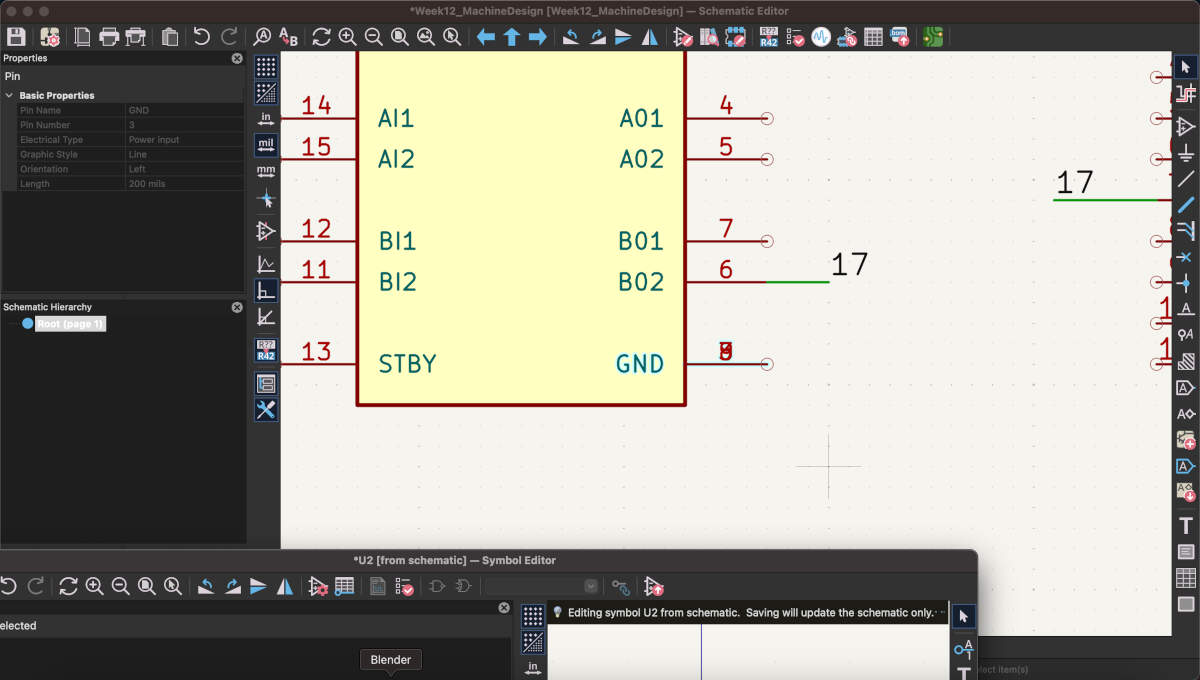Activate the Add Wire tool
1200x680 pixels.
1186,180
